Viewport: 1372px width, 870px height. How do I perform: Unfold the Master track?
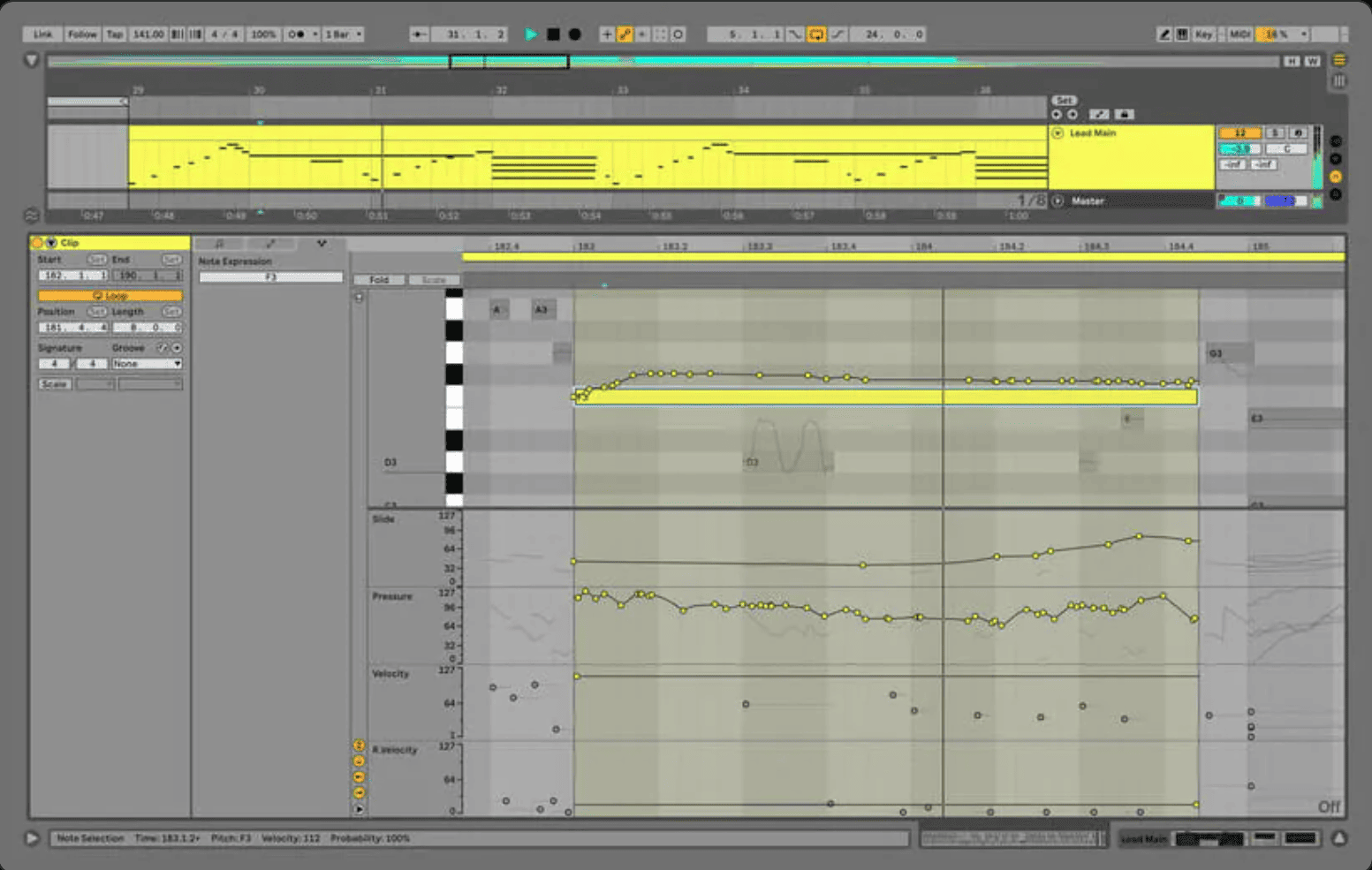1057,201
